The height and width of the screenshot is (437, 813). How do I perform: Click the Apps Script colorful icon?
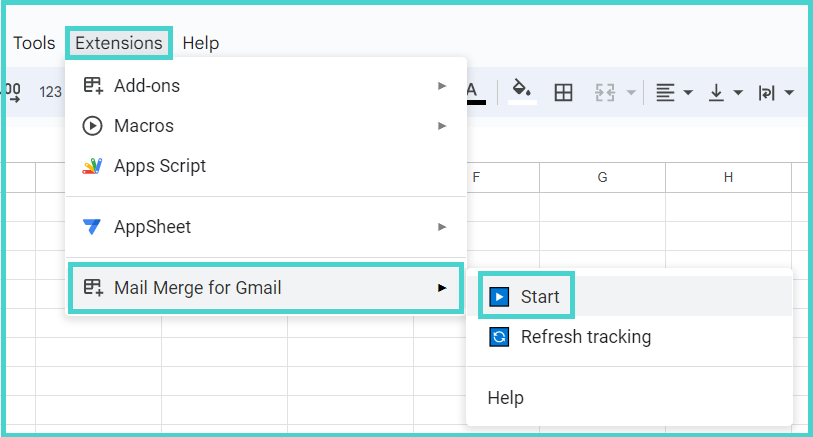[x=92, y=166]
